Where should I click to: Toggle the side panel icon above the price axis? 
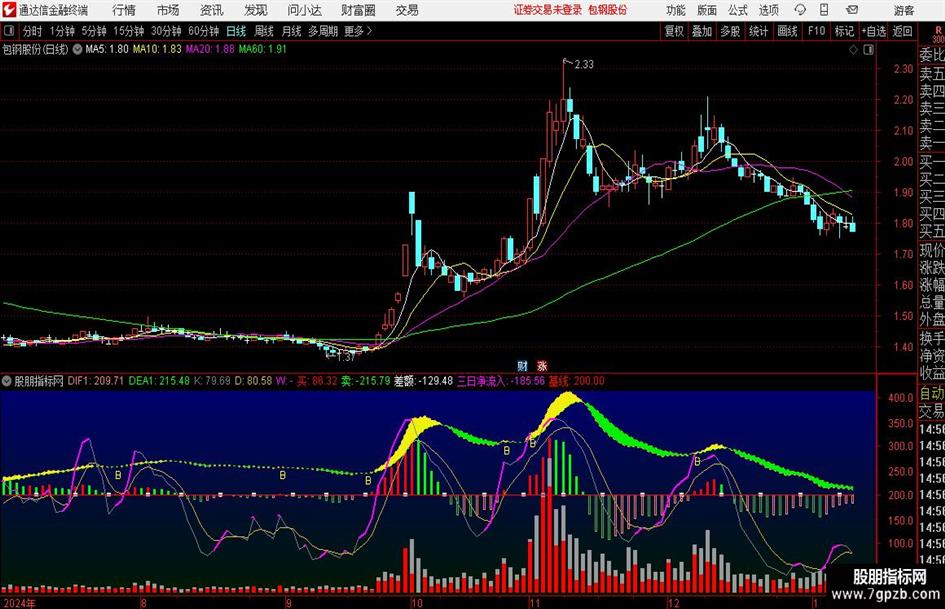(868, 50)
